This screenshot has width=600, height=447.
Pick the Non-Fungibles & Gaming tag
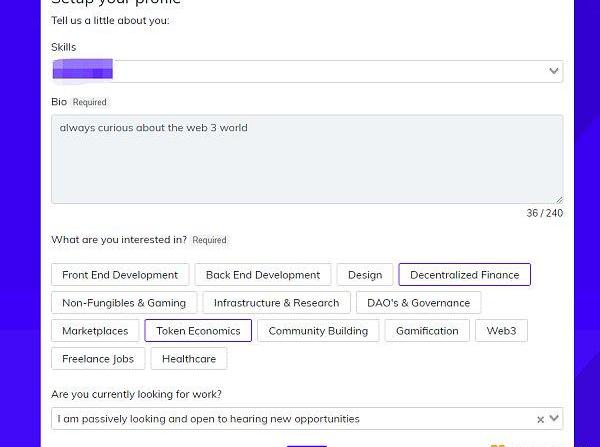(124, 303)
